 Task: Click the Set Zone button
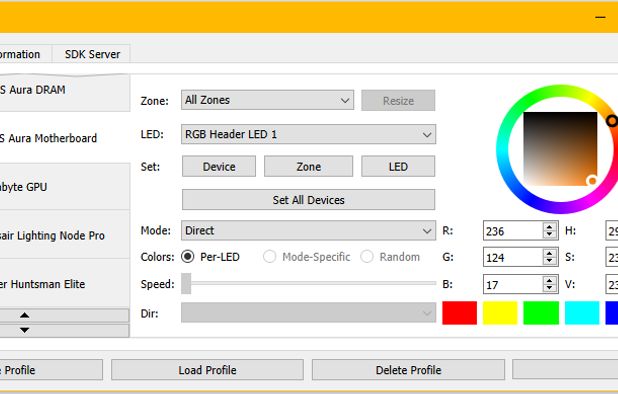point(308,166)
